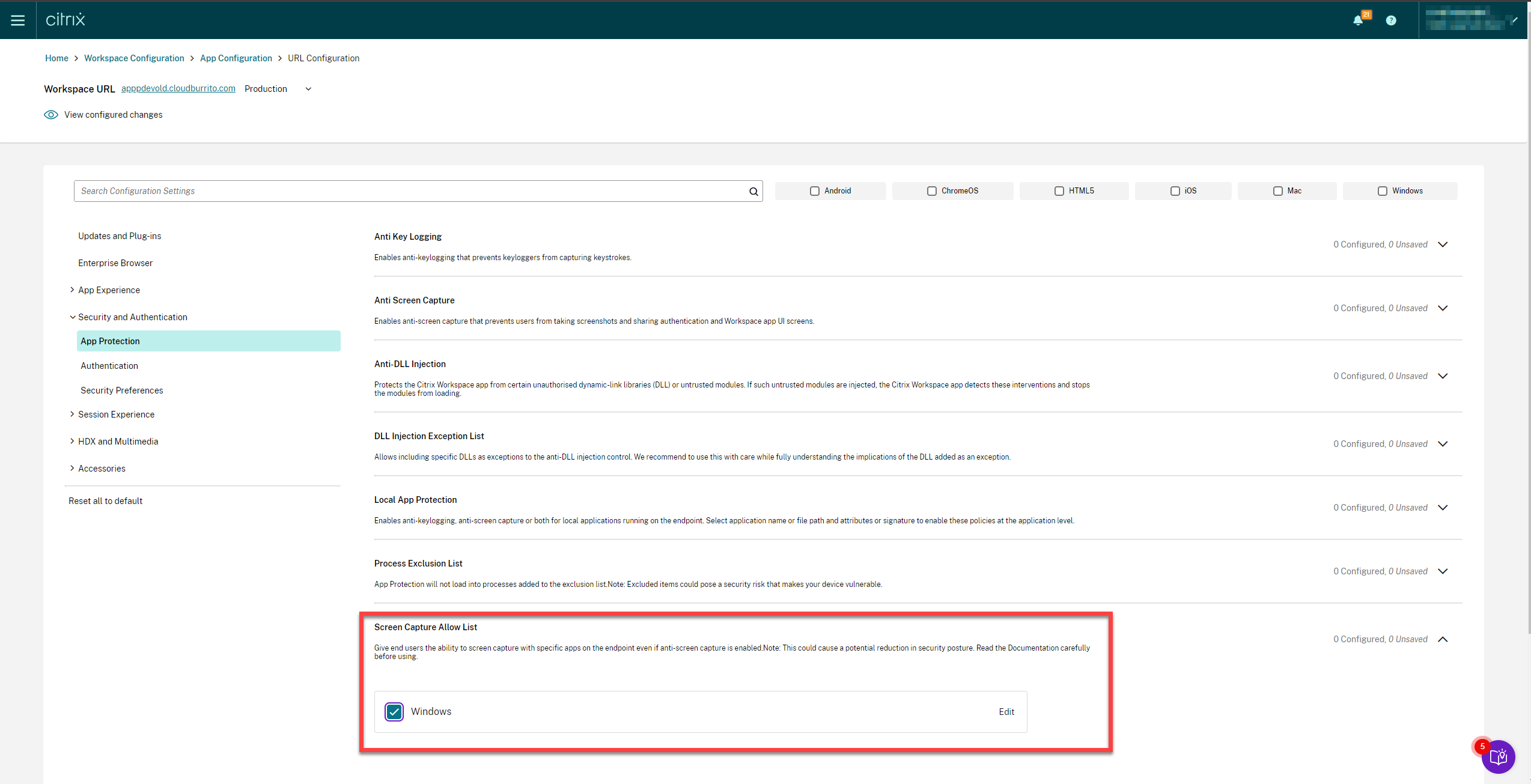
Task: Open the resource center widget icon
Action: [1498, 756]
